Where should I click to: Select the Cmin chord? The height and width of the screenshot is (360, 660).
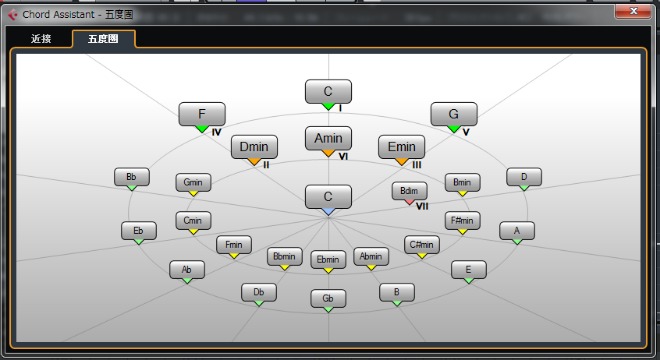(x=193, y=221)
